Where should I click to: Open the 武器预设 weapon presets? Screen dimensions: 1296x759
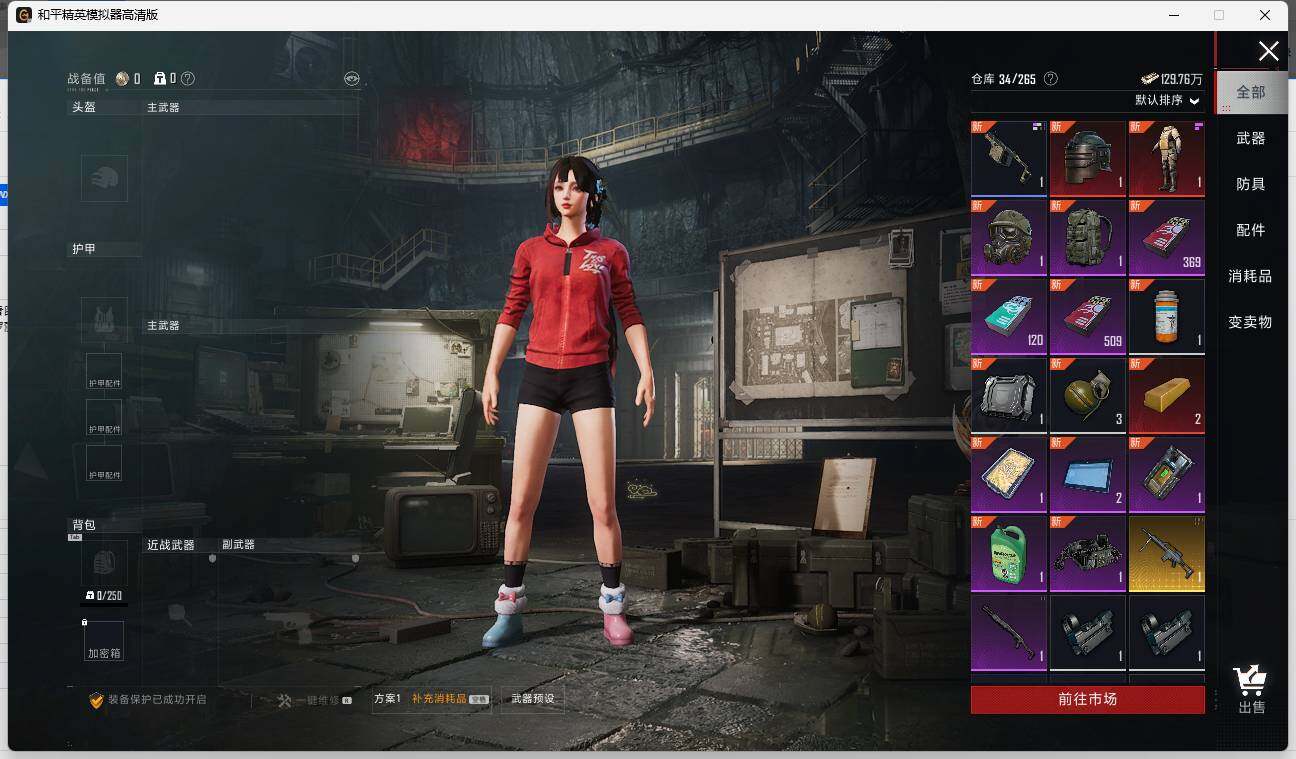click(532, 699)
